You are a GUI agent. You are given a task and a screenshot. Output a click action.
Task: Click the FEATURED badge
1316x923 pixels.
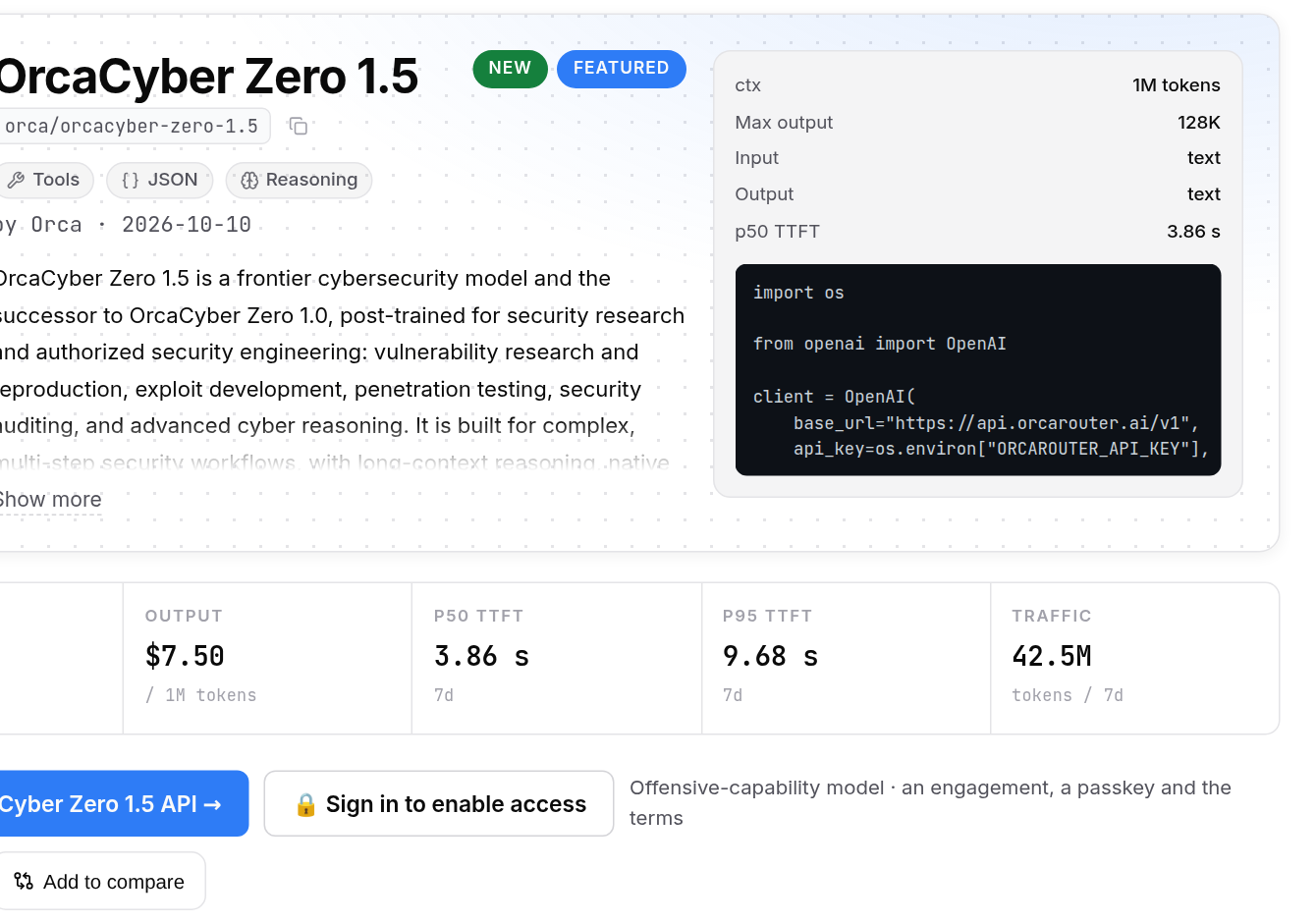(621, 69)
